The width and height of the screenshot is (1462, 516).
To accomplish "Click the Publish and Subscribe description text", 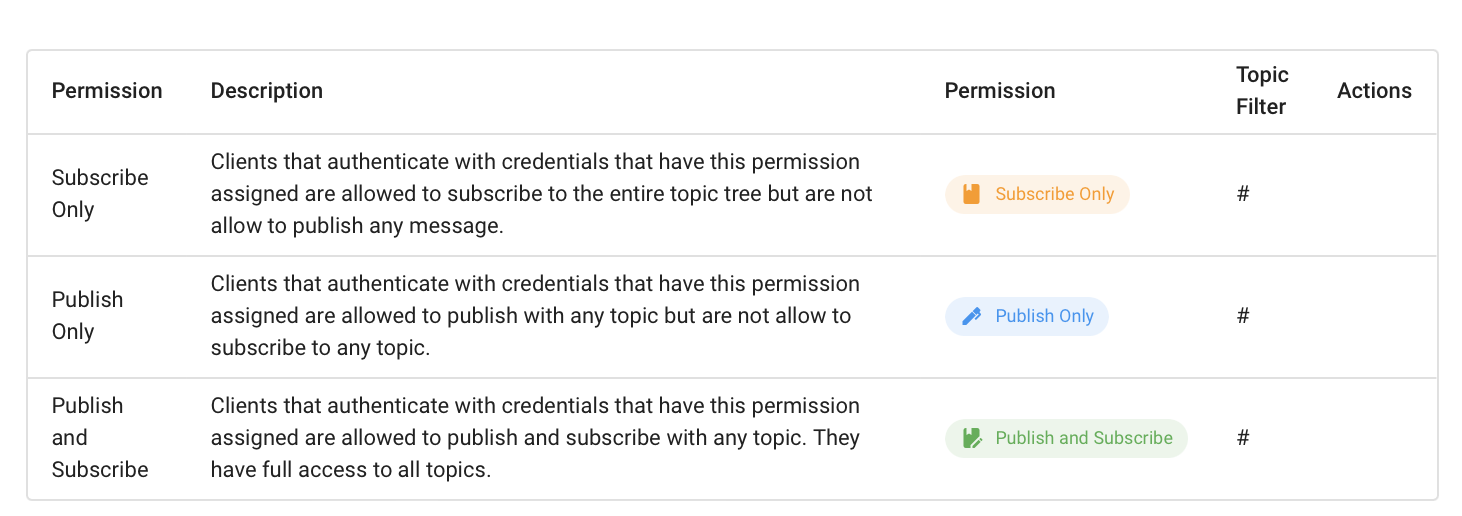I will 536,438.
